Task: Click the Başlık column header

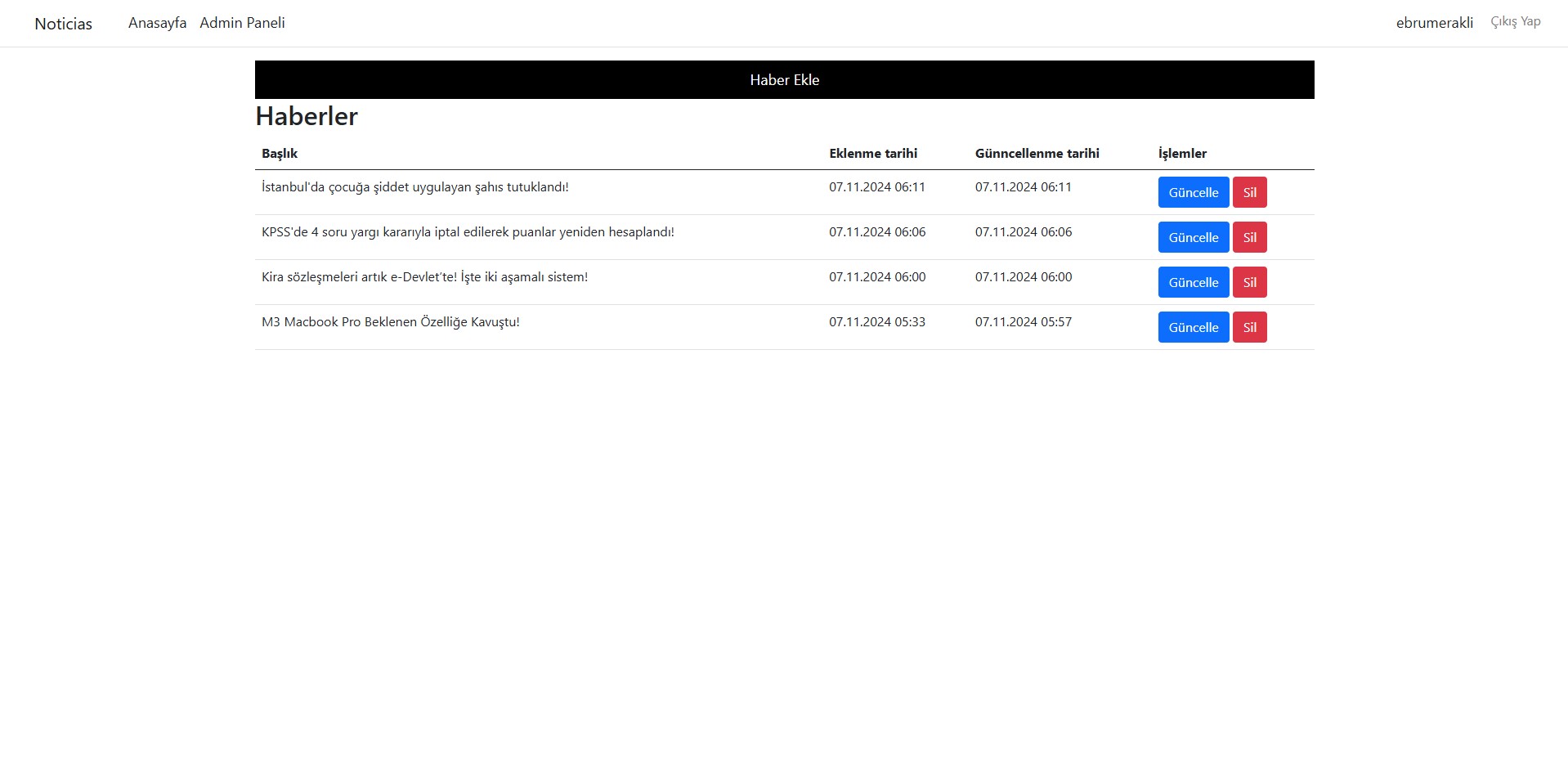Action: tap(280, 154)
